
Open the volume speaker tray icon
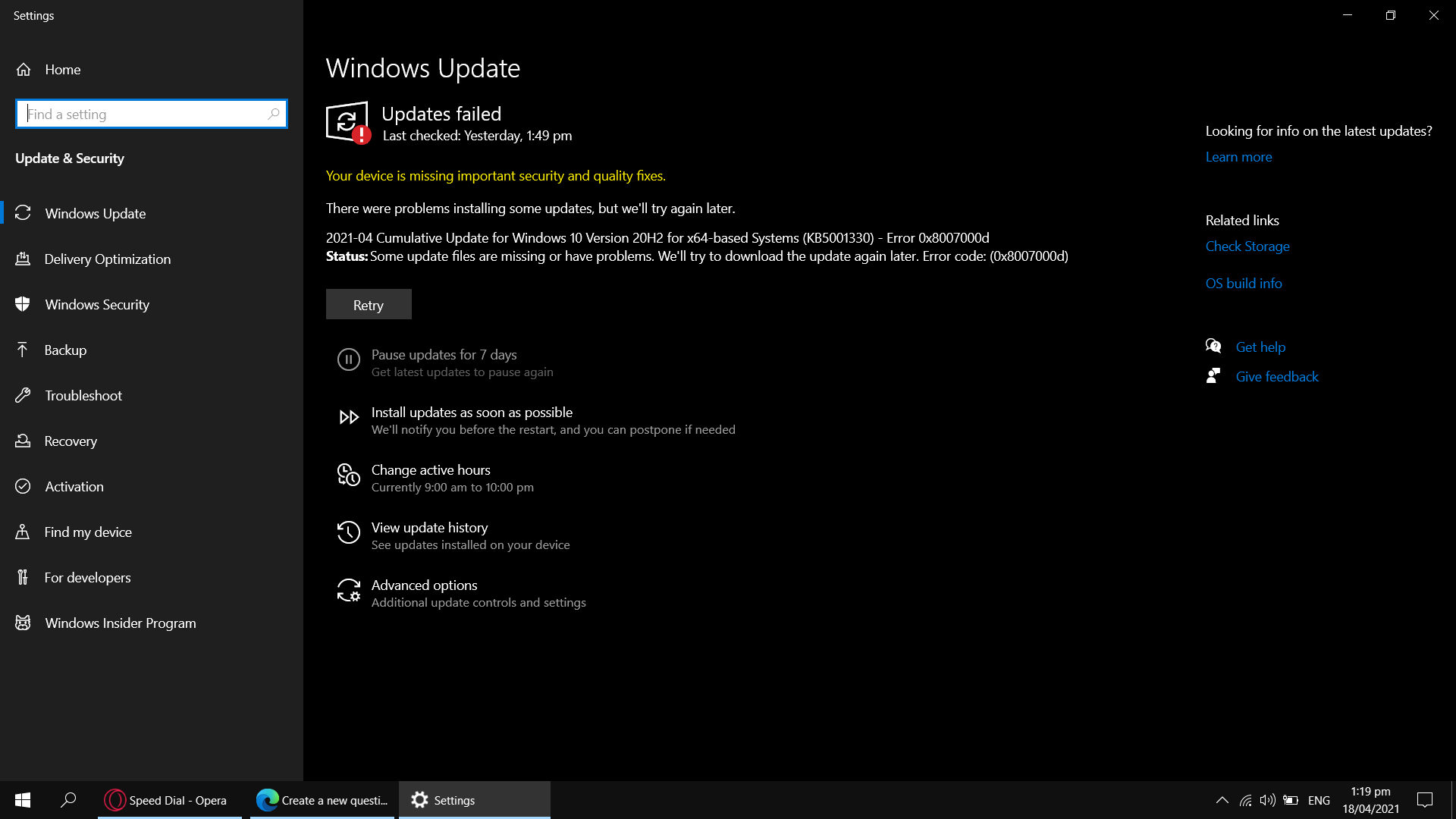[x=1267, y=800]
